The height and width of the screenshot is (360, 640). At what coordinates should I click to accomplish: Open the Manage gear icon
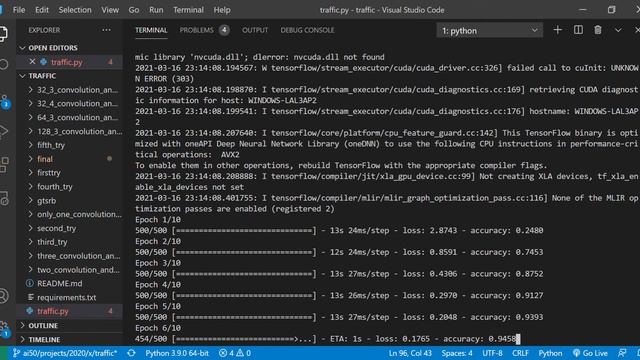click(x=4, y=329)
